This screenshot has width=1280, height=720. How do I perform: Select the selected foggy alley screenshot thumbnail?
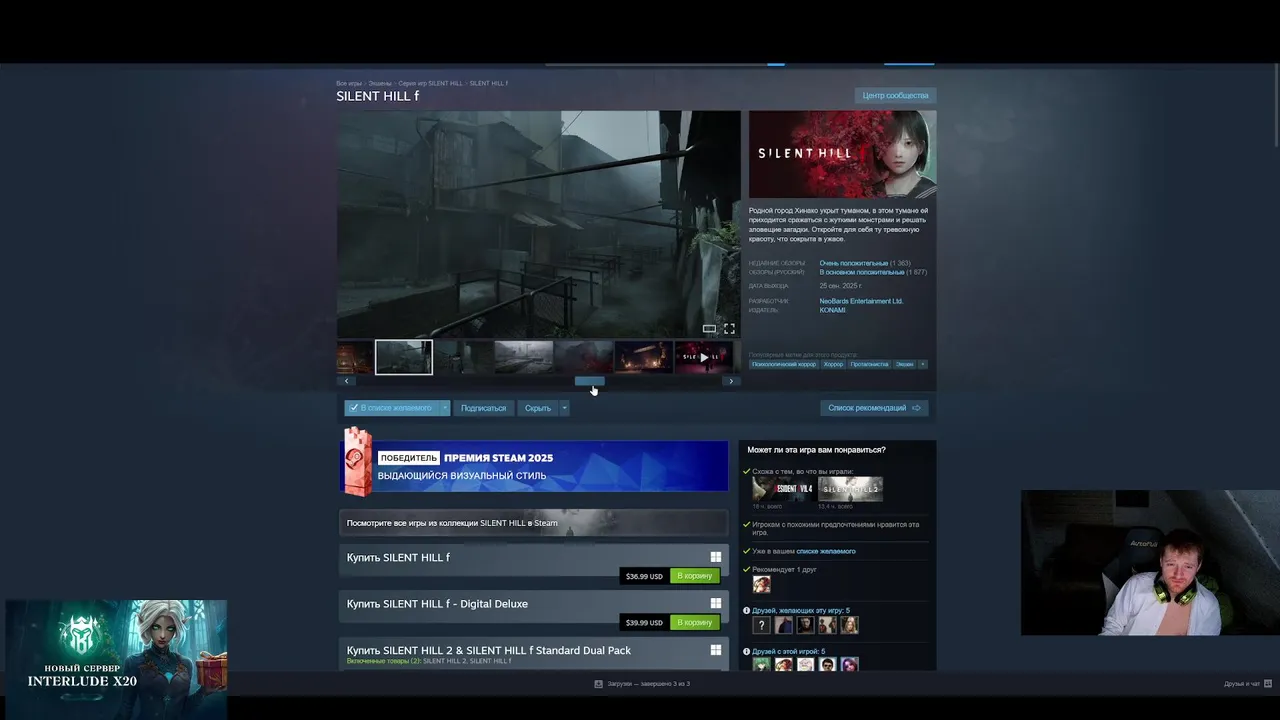404,357
